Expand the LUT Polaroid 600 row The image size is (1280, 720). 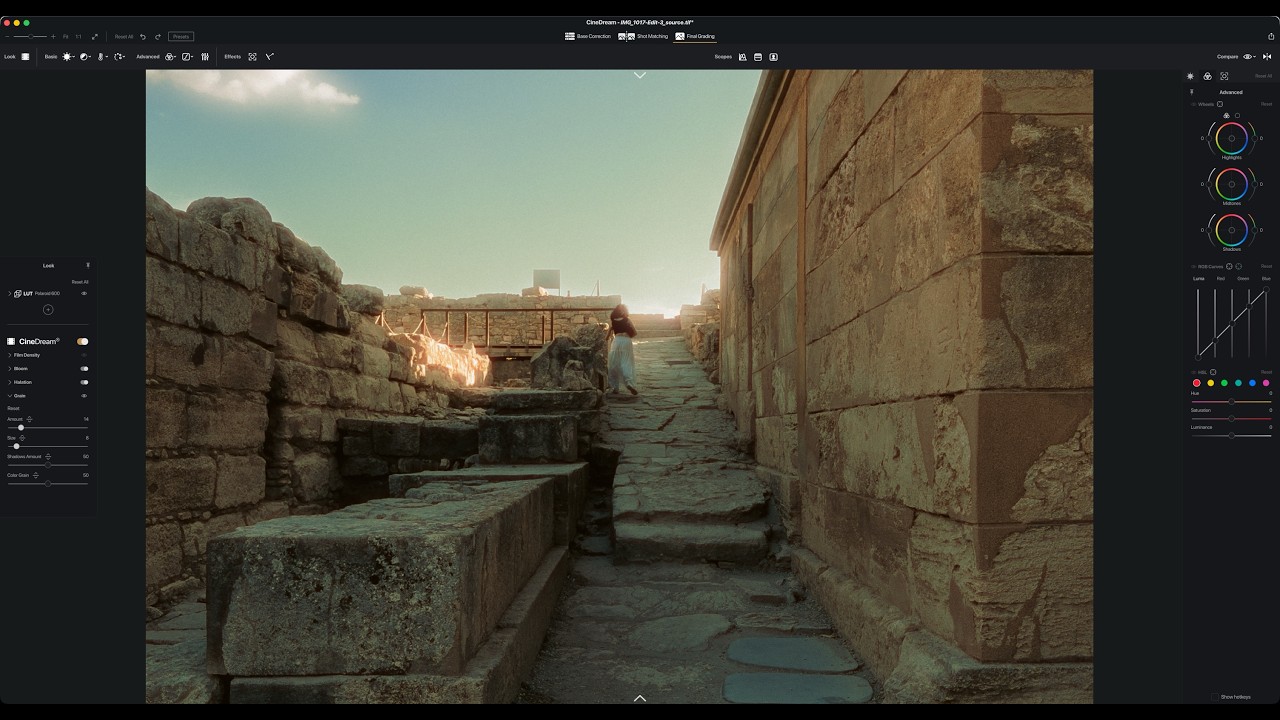[x=10, y=294]
